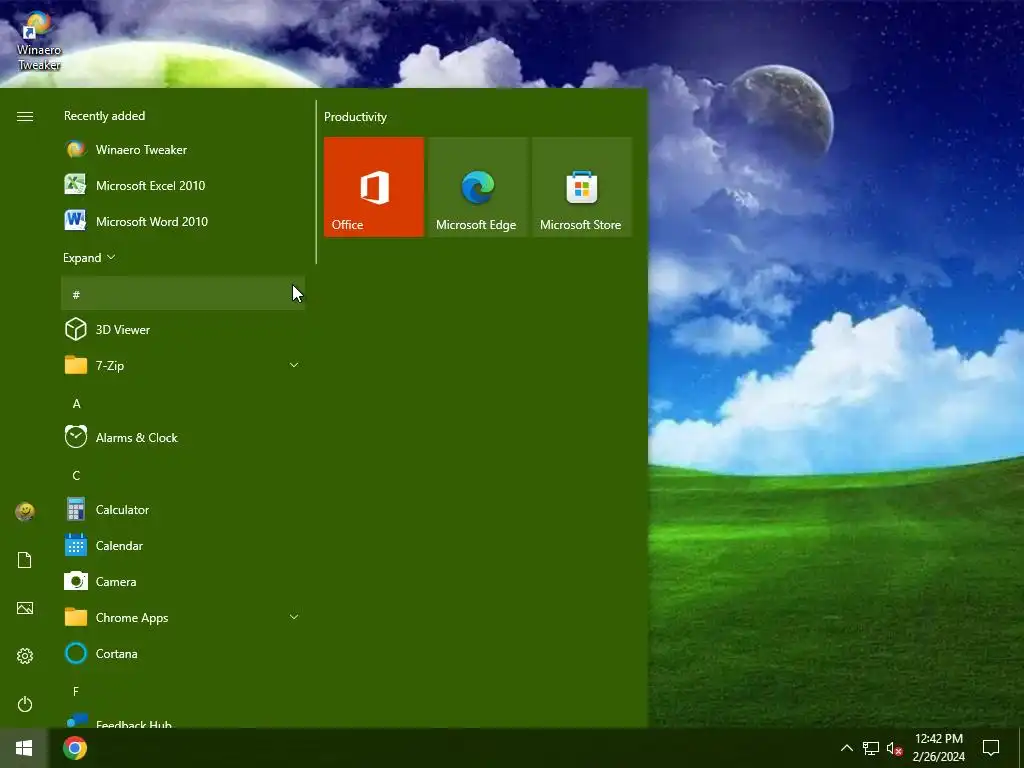Open the Winaero Tweaker desktop shortcut
Image resolution: width=1024 pixels, height=768 pixels.
[x=39, y=41]
